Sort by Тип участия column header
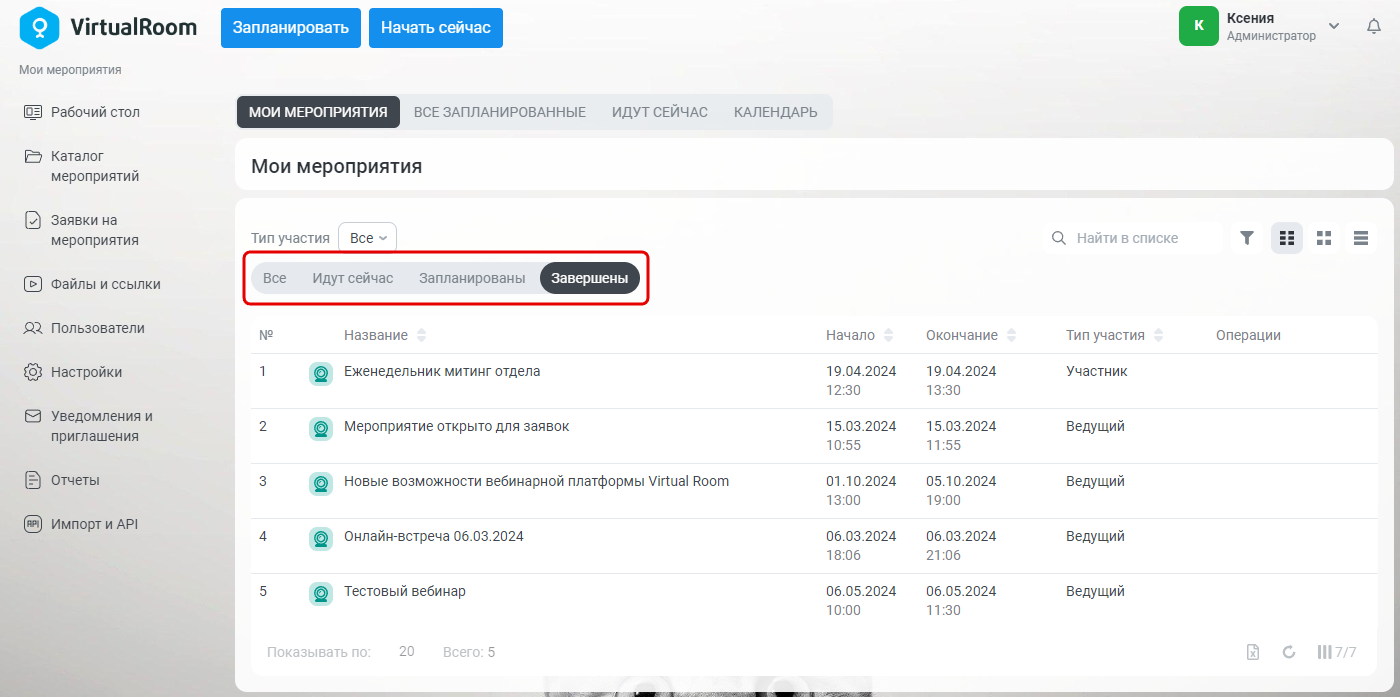Image resolution: width=1400 pixels, height=697 pixels. click(1116, 335)
